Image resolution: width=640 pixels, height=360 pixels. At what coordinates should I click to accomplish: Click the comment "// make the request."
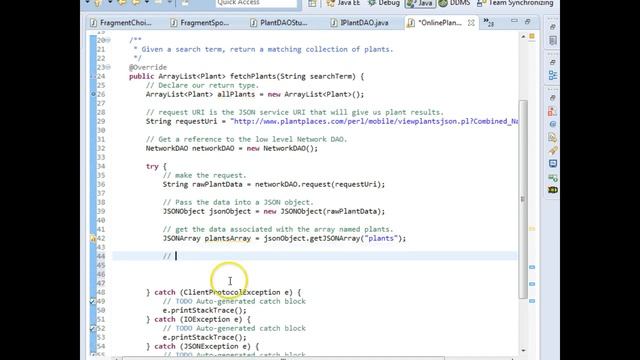point(204,176)
